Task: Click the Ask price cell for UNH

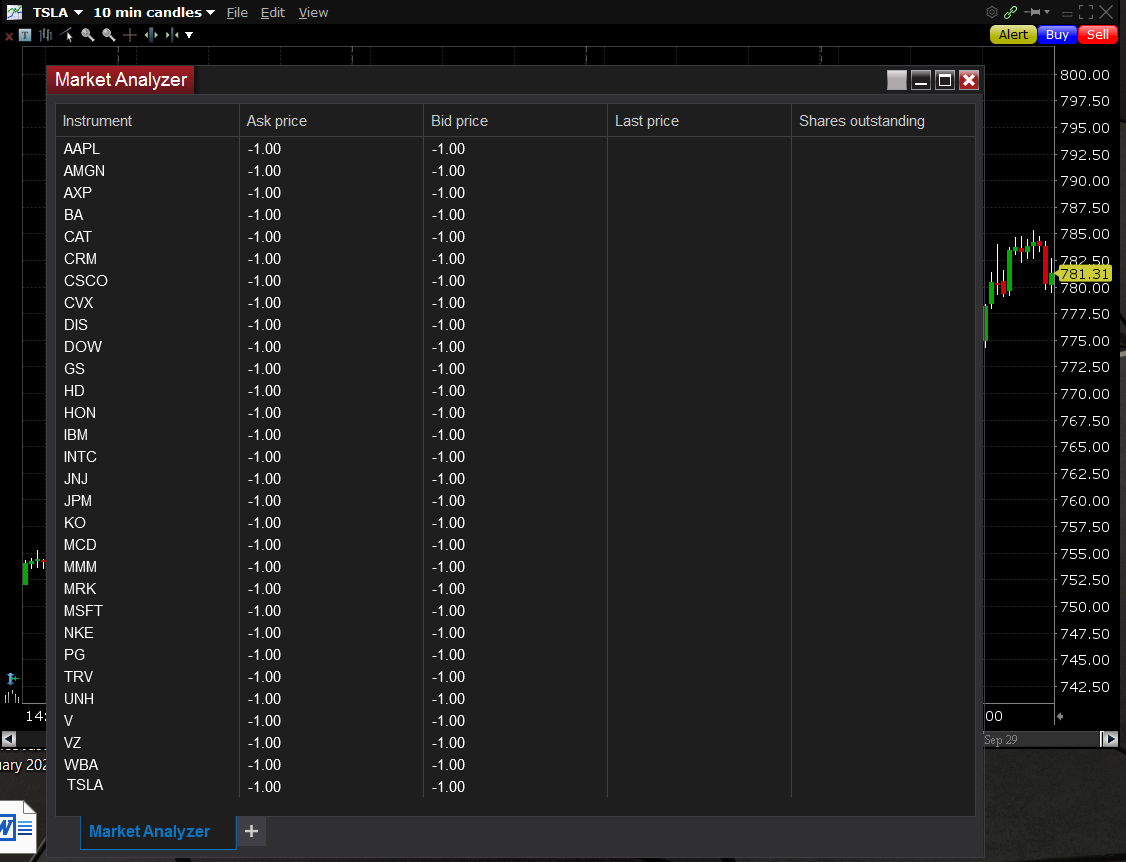Action: tap(331, 699)
